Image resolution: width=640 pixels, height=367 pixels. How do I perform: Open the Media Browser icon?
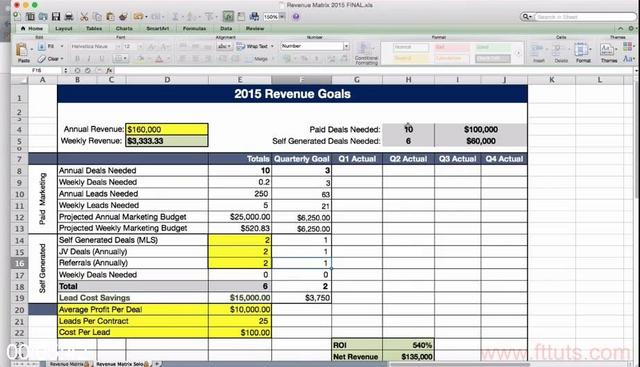tap(254, 17)
